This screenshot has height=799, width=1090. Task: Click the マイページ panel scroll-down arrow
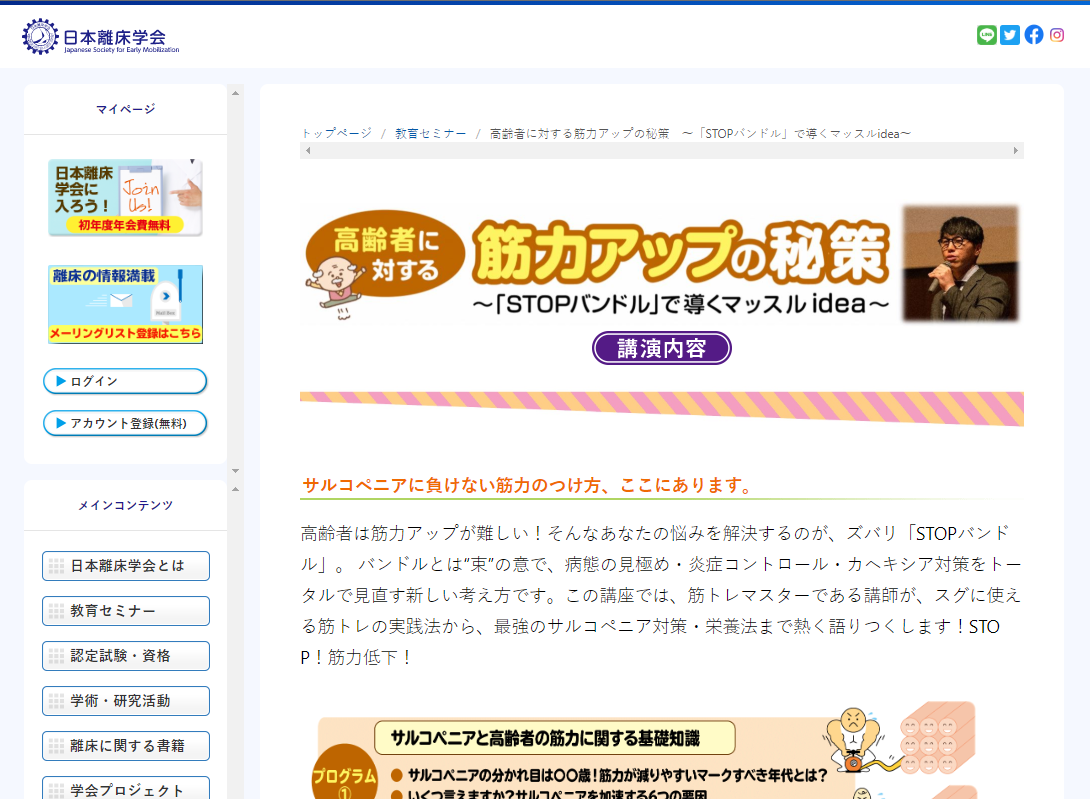pyautogui.click(x=236, y=471)
